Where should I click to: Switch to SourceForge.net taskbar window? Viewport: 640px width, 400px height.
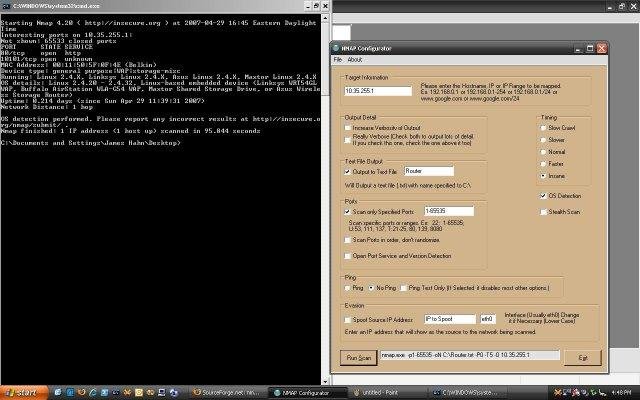228,393
